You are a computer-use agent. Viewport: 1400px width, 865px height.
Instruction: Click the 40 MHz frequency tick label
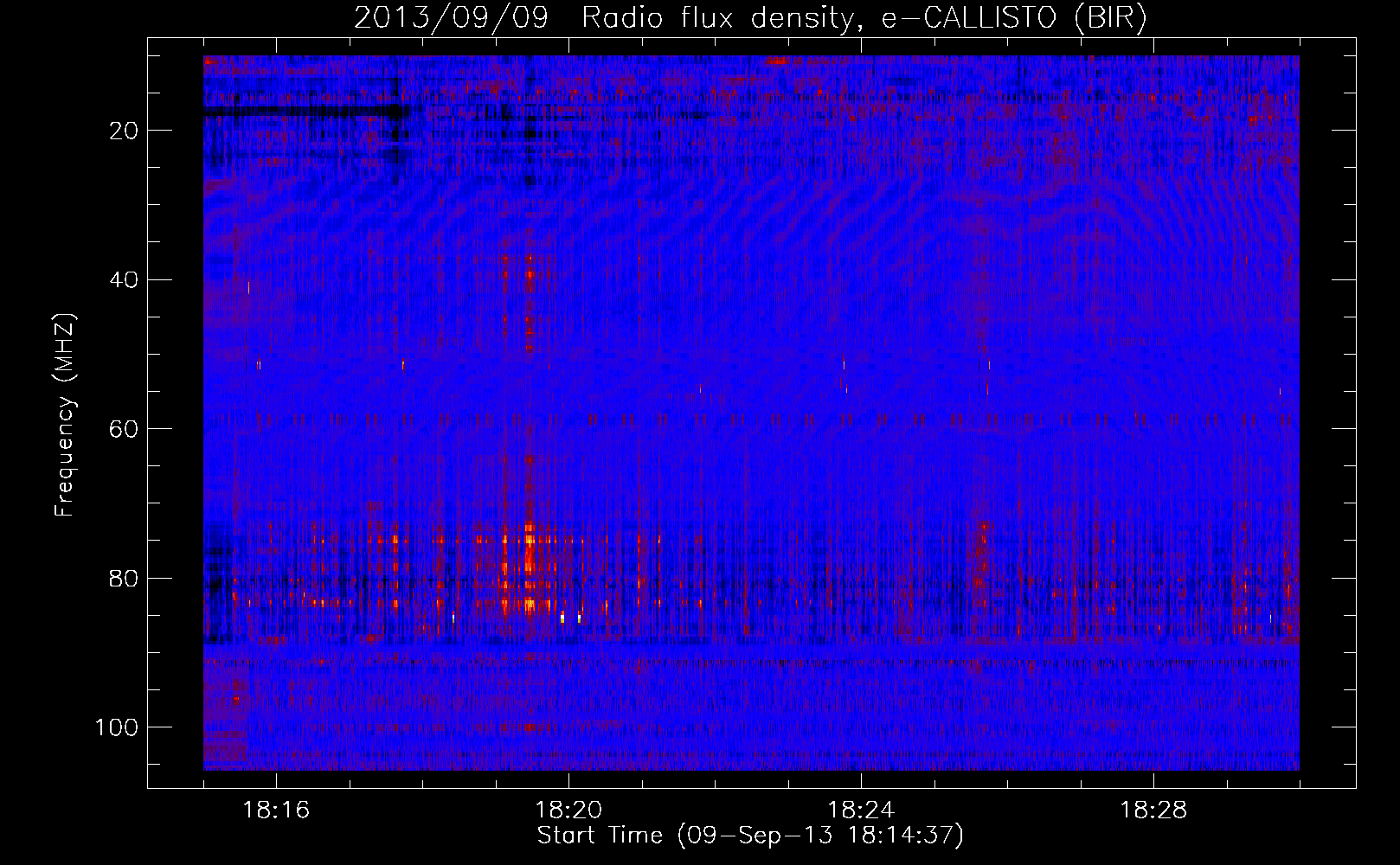pos(125,279)
